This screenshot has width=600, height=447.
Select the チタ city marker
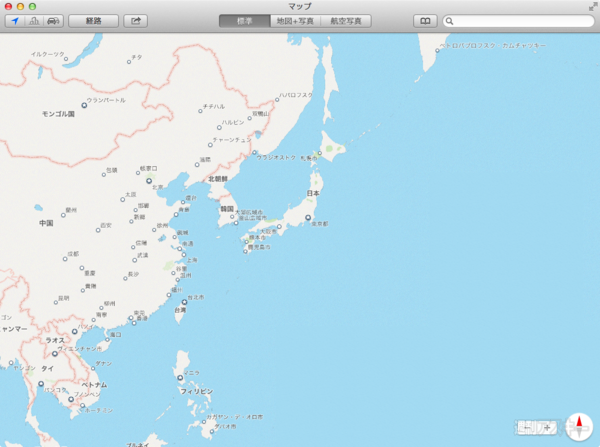click(129, 62)
